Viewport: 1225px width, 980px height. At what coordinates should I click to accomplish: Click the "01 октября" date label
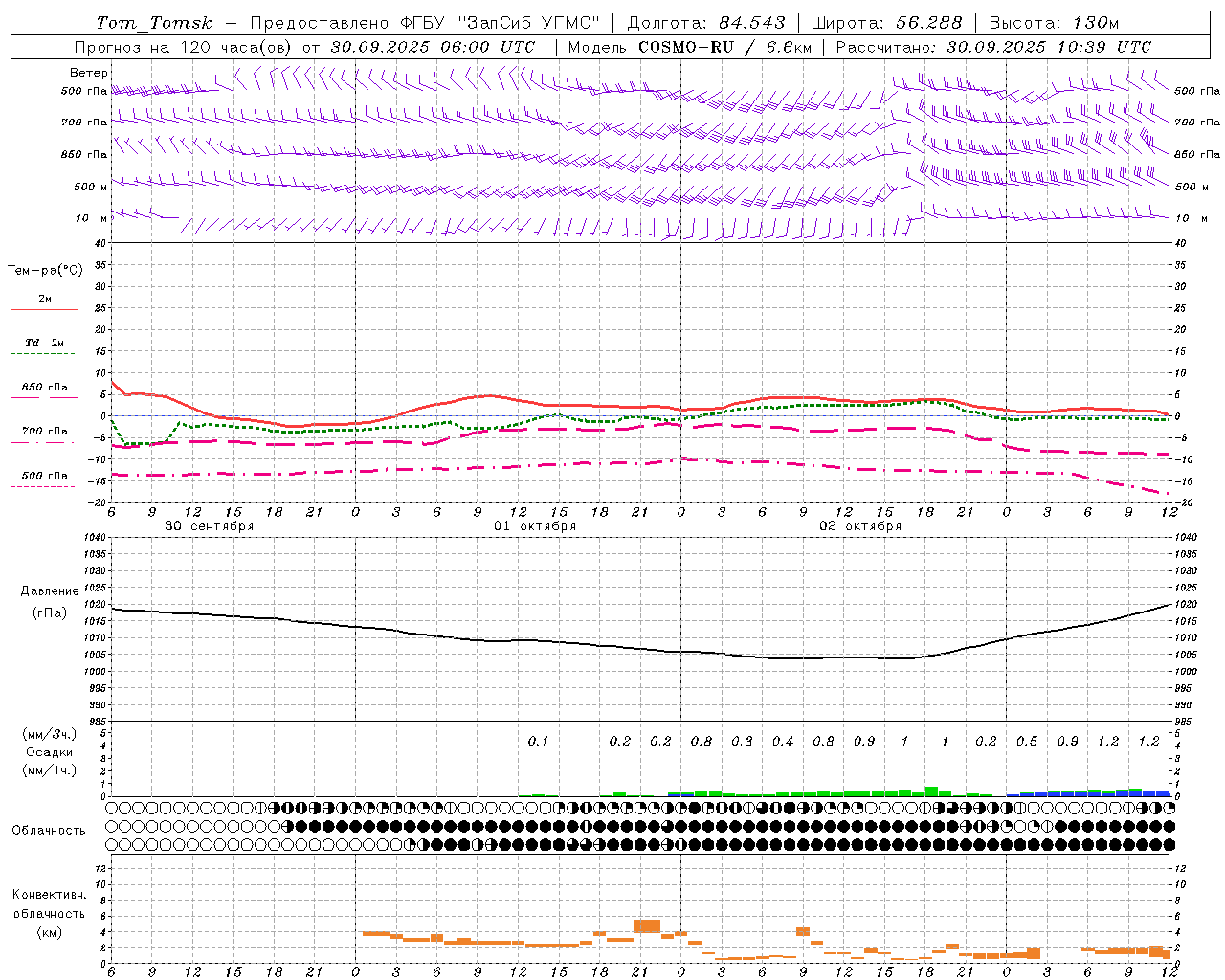535,526
